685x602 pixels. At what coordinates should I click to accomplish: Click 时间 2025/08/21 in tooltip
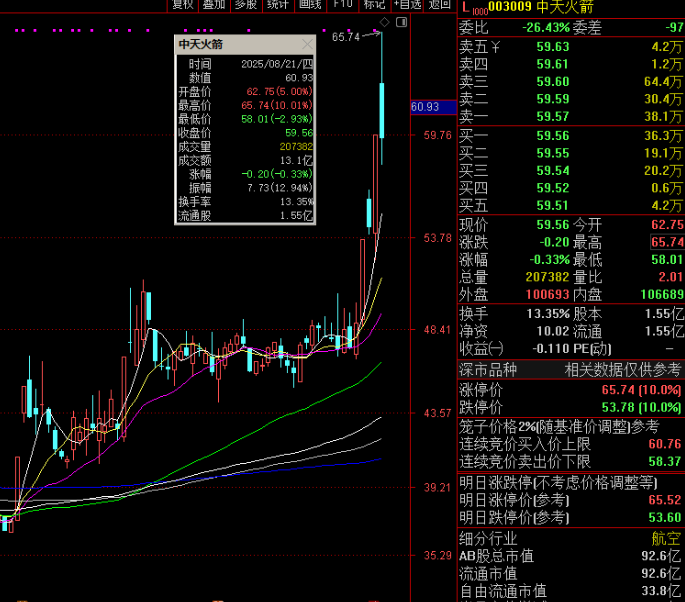point(245,64)
